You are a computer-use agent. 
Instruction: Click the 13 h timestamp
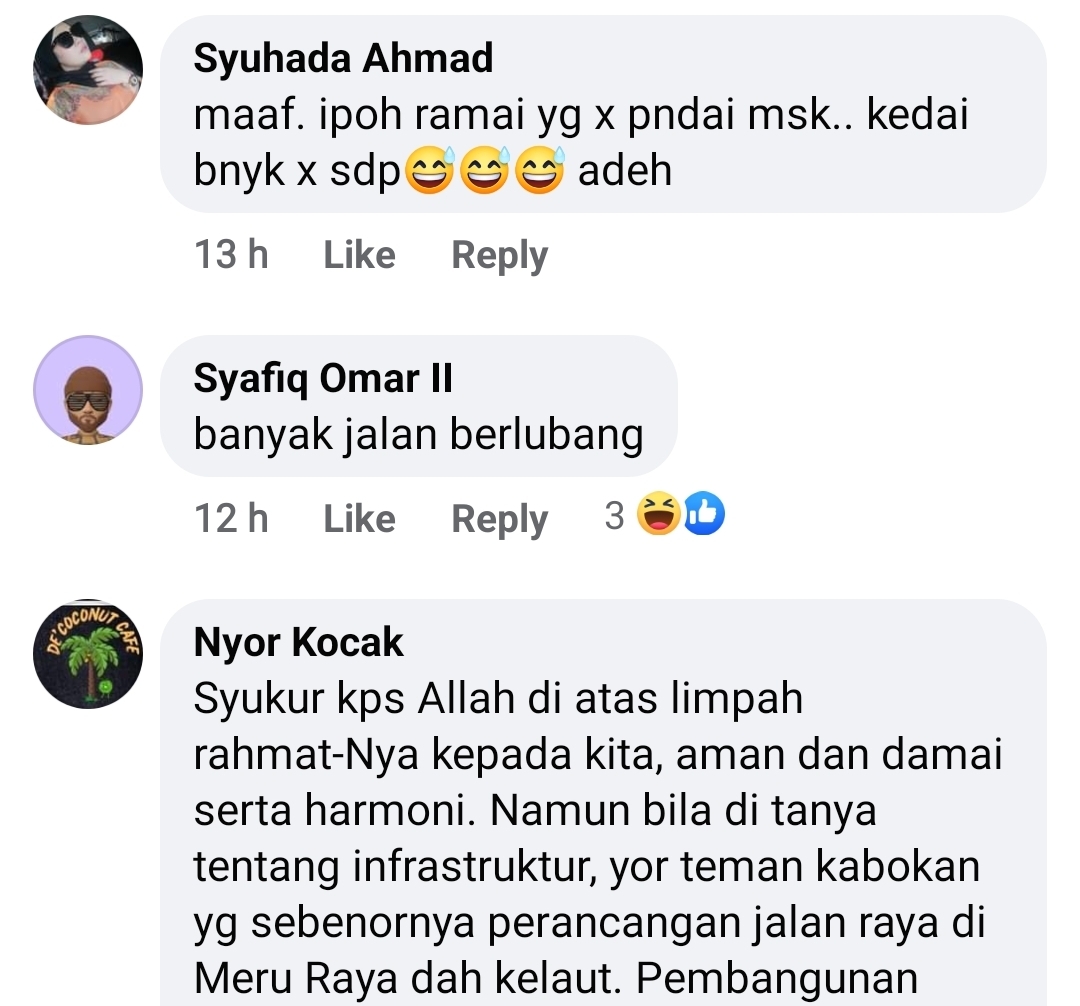click(231, 255)
